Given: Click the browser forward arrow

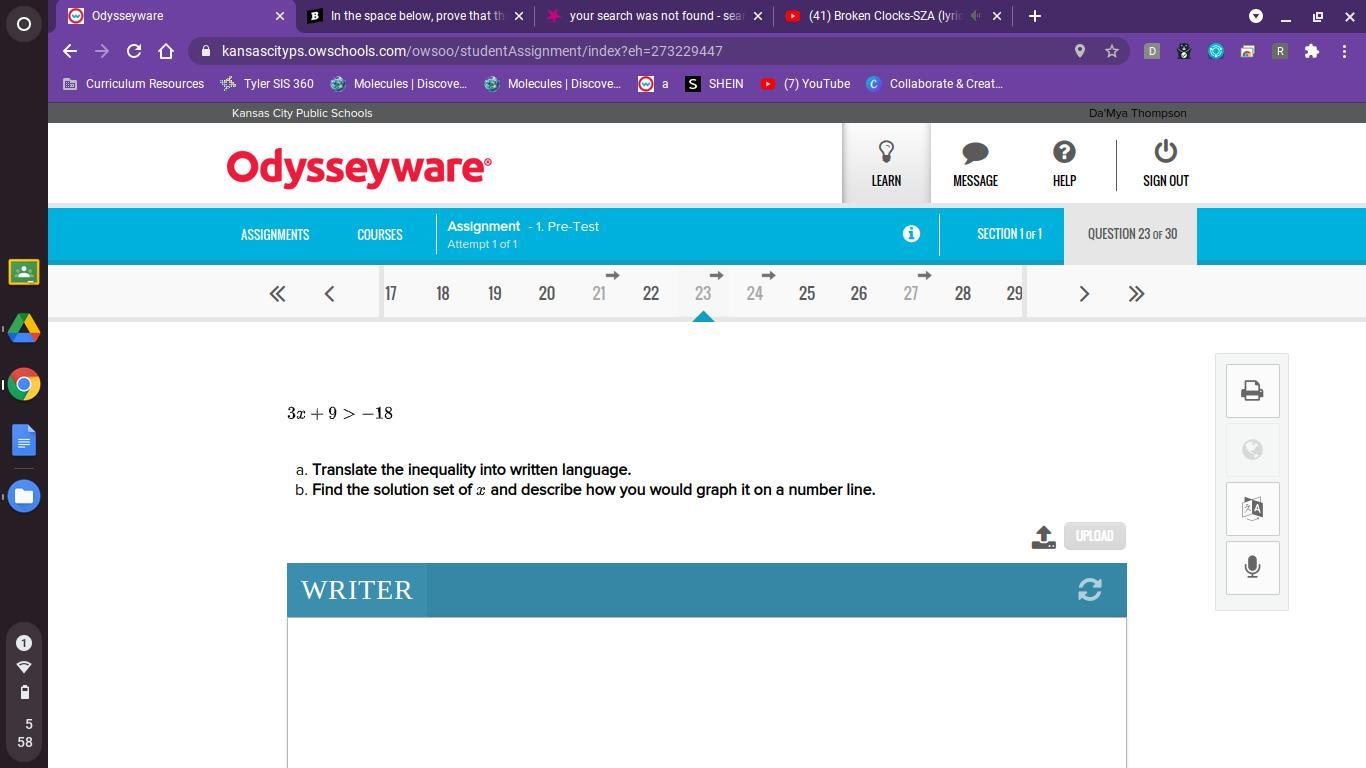Looking at the screenshot, I should (101, 51).
